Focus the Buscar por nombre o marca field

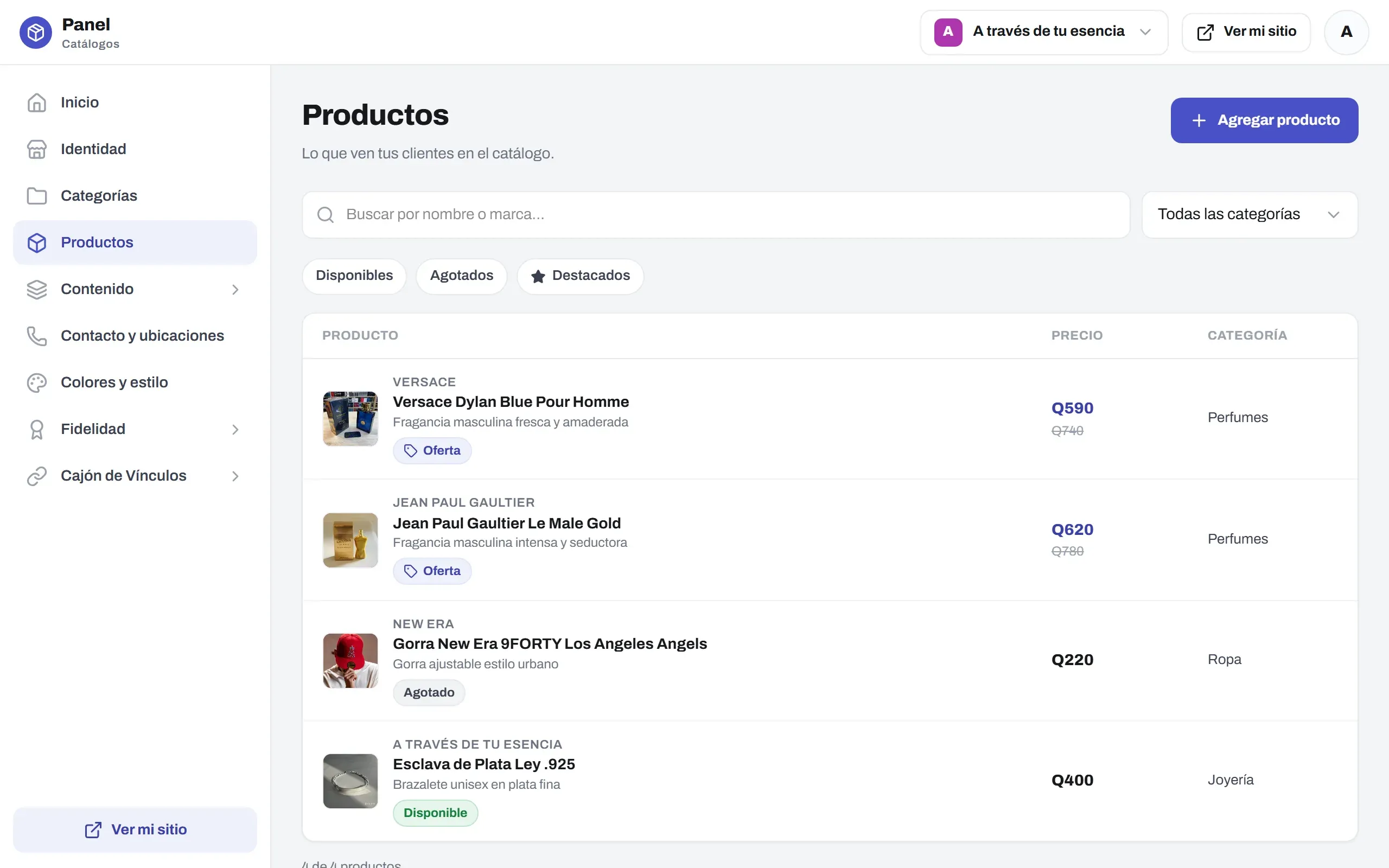(716, 215)
